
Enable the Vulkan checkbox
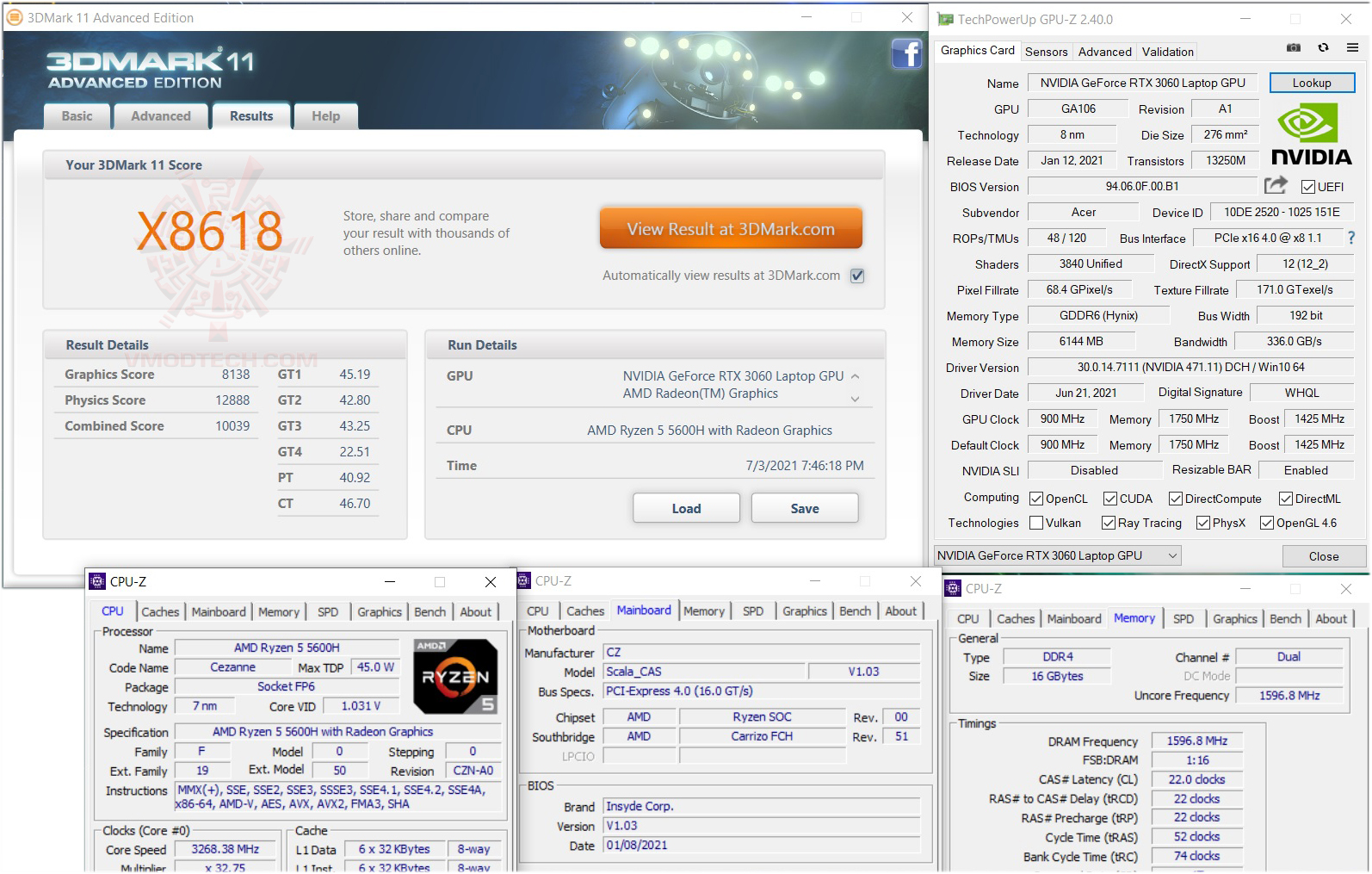1036,523
